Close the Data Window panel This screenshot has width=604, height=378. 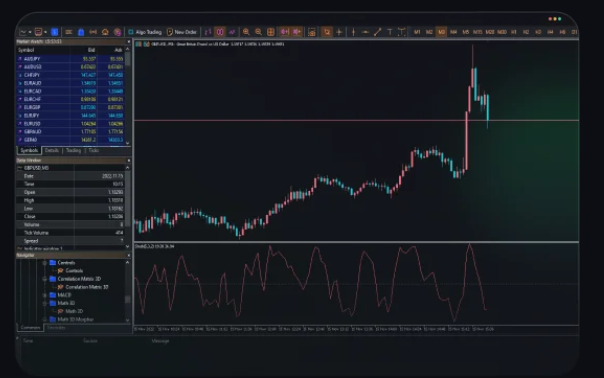[128, 160]
